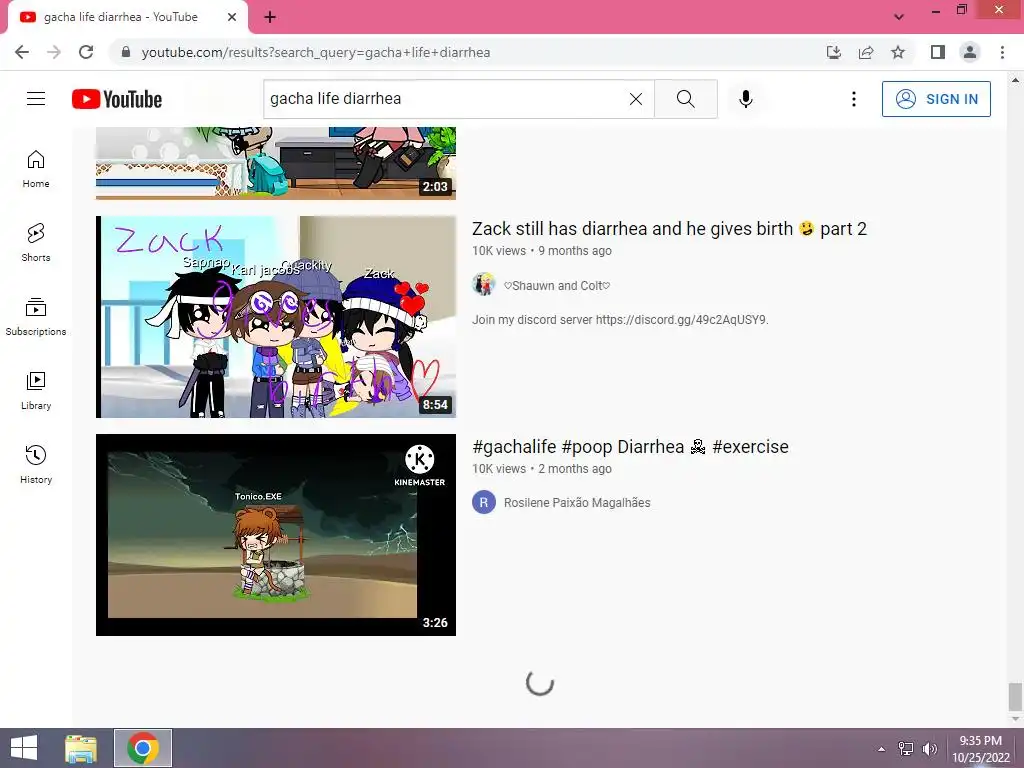The width and height of the screenshot is (1024, 768).
Task: View site info via padlock icon
Action: (x=126, y=52)
